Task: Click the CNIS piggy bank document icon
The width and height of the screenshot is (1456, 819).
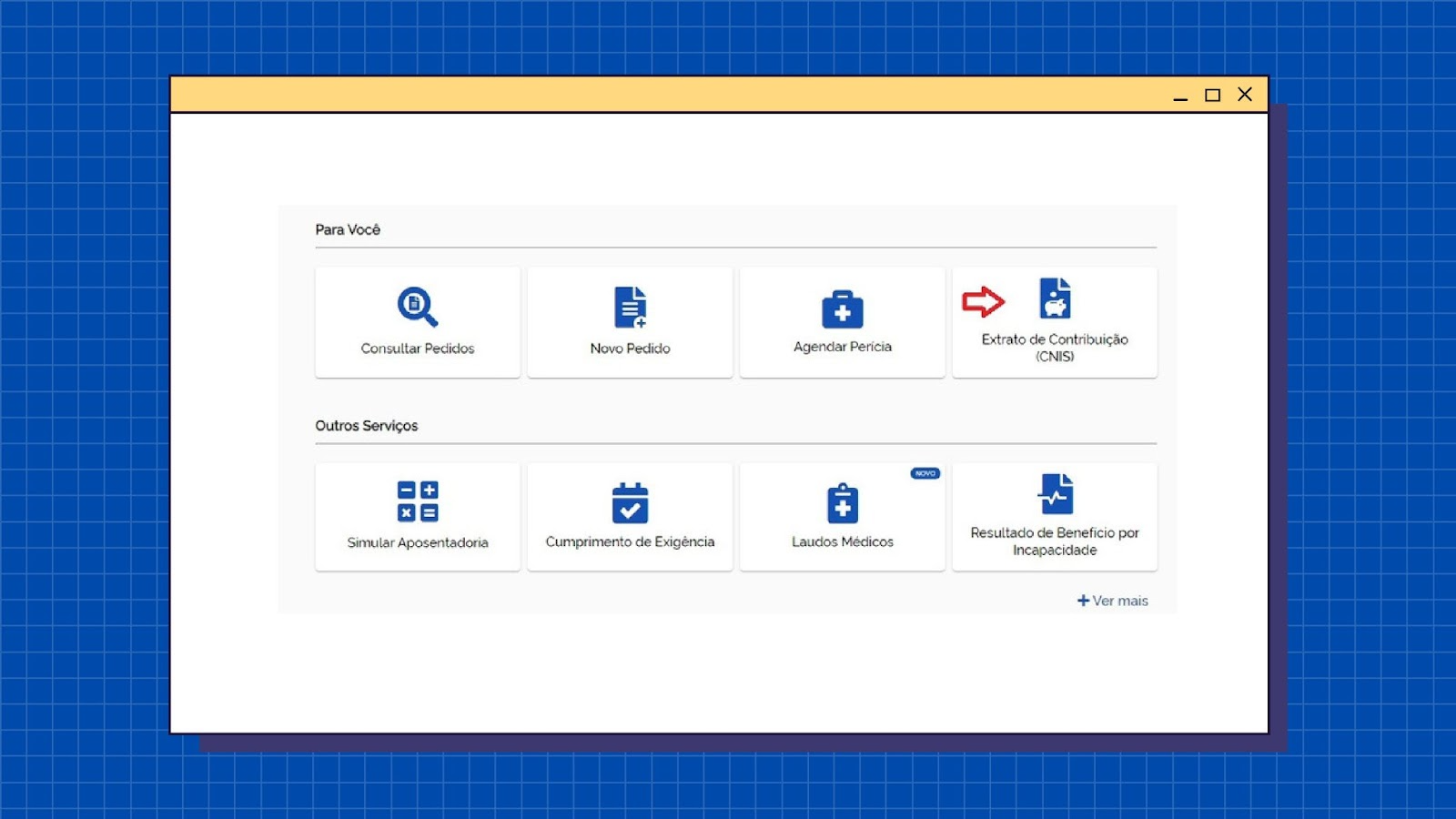Action: point(1055,298)
